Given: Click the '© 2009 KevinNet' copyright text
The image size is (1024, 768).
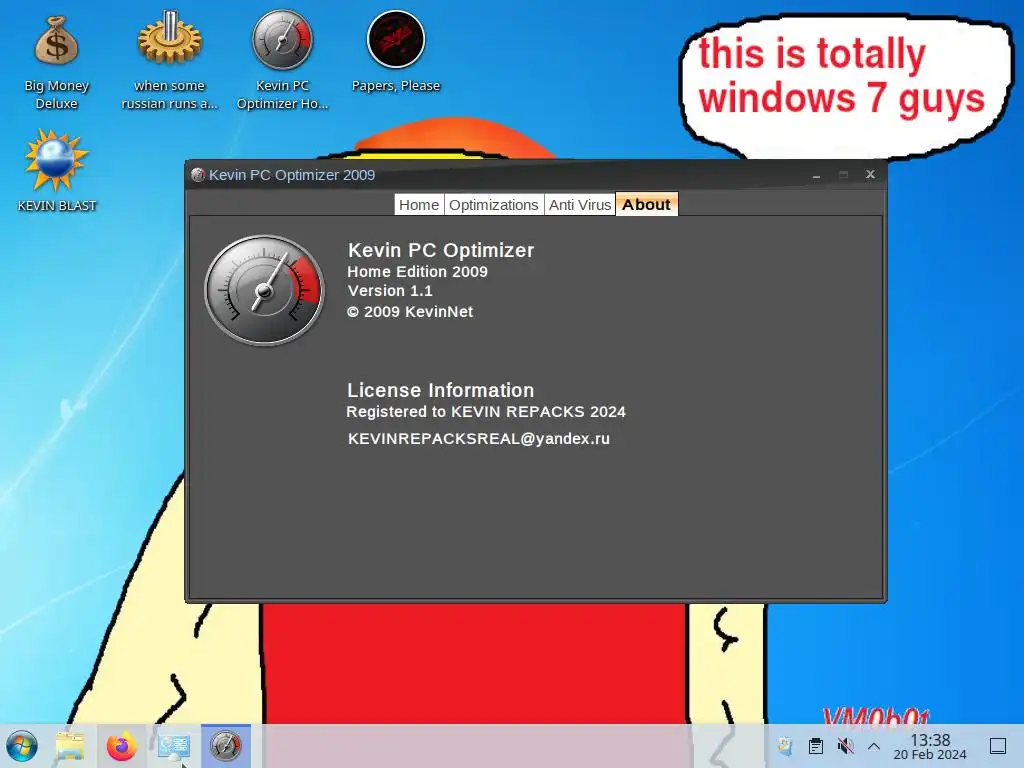Looking at the screenshot, I should [x=410, y=312].
